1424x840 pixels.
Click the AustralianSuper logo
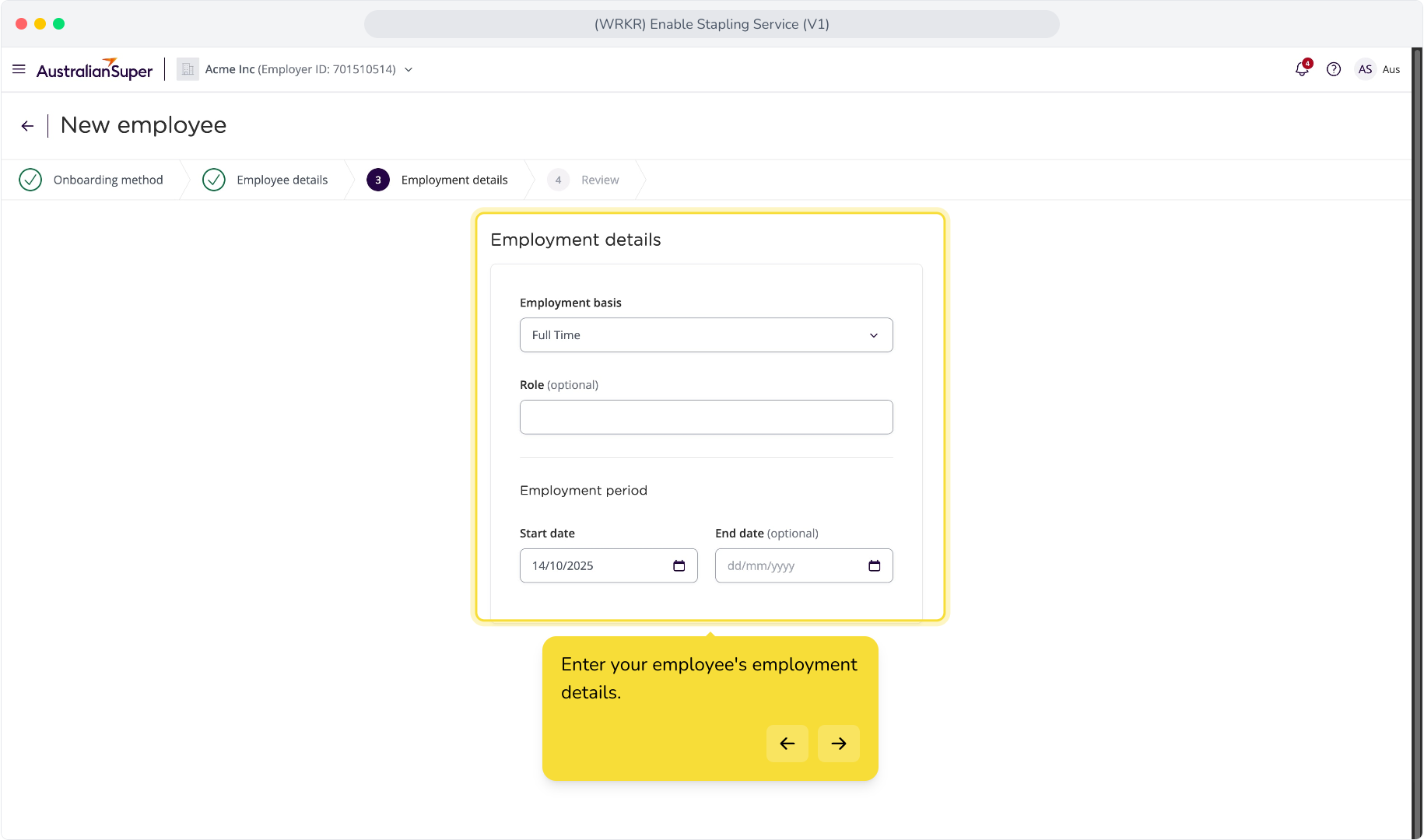point(94,69)
